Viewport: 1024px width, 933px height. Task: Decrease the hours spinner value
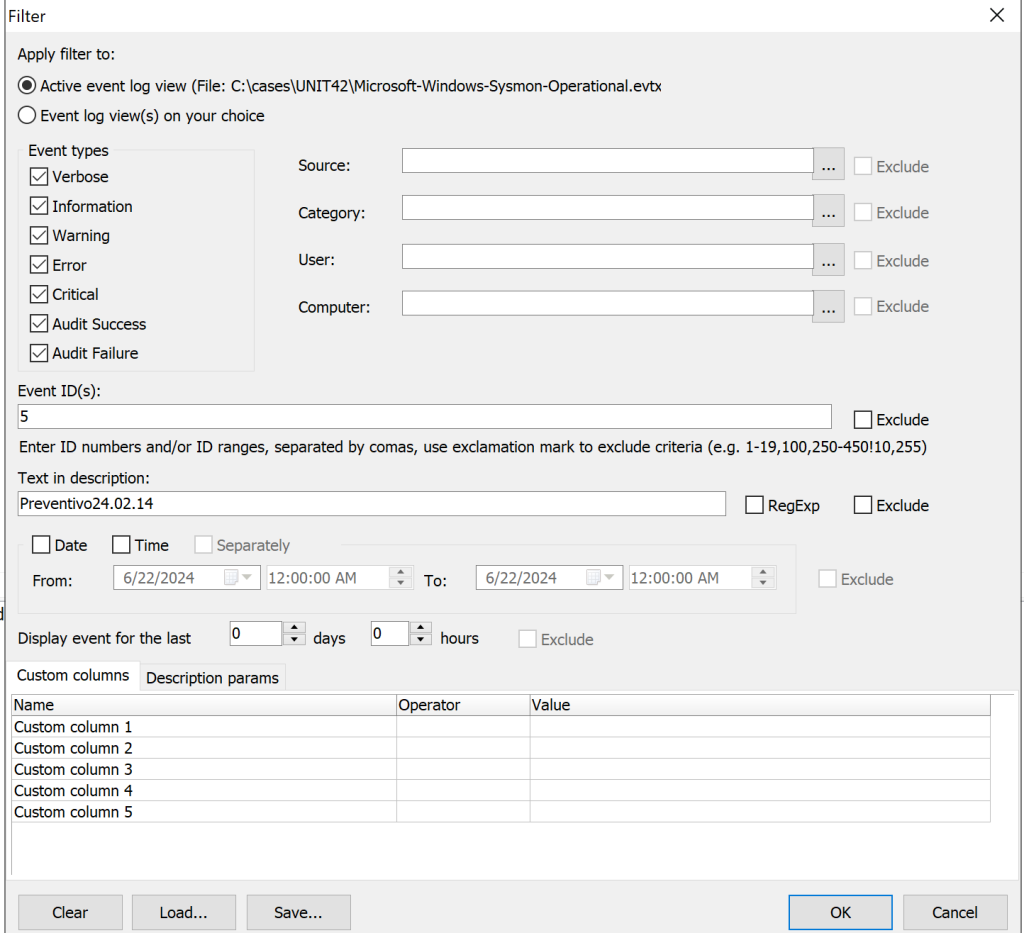pos(421,639)
